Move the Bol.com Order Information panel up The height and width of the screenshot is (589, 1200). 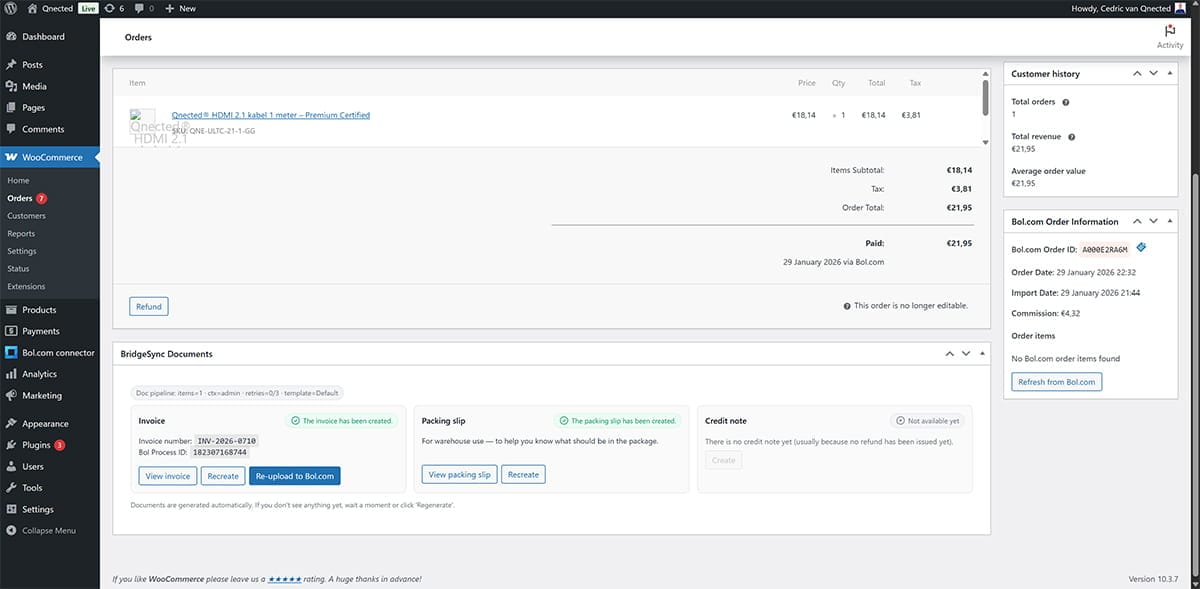tap(1136, 221)
